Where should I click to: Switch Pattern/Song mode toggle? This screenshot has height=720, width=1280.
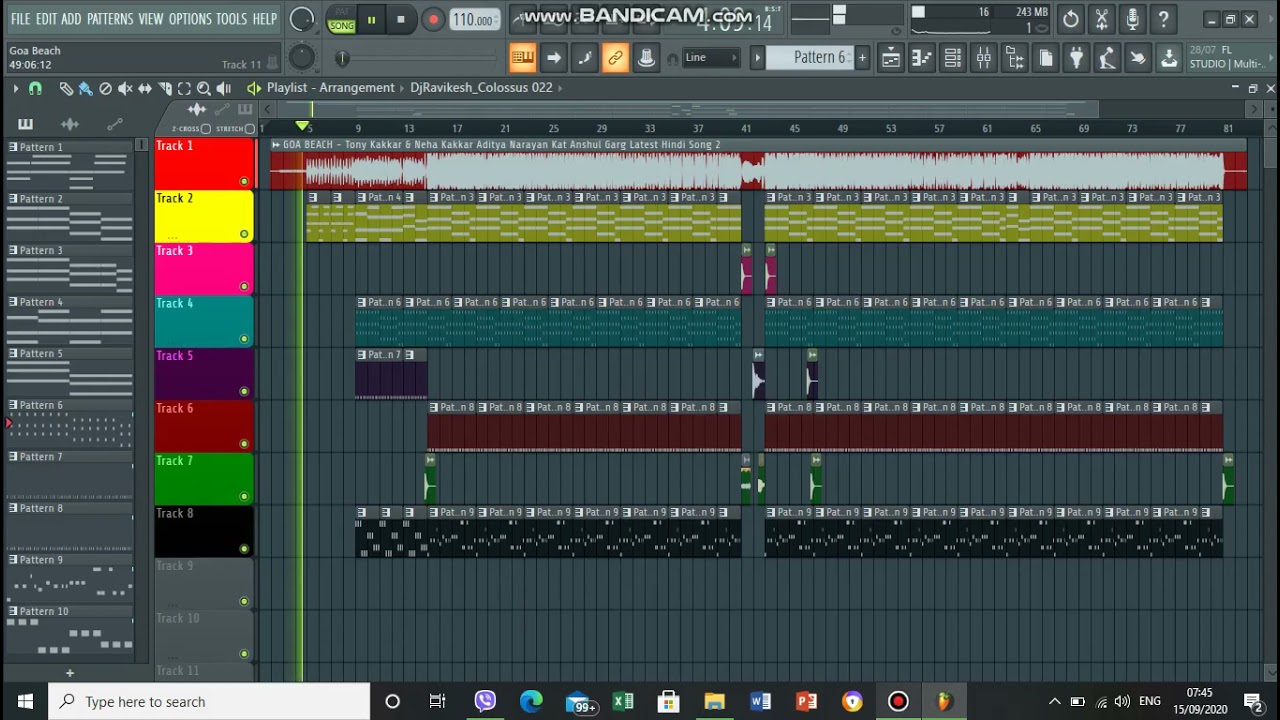342,19
